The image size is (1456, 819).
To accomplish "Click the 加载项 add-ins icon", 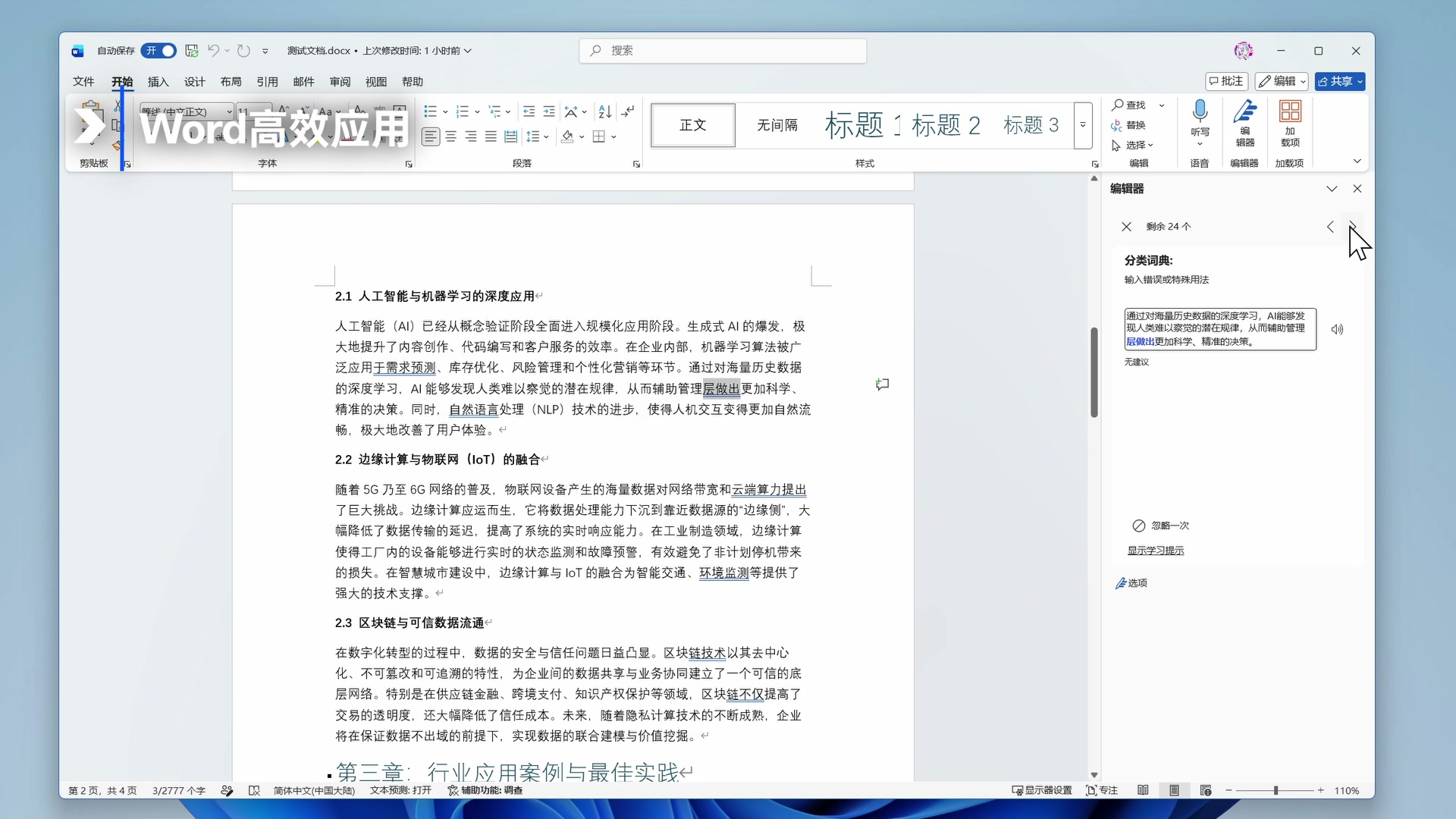I will point(1290,111).
